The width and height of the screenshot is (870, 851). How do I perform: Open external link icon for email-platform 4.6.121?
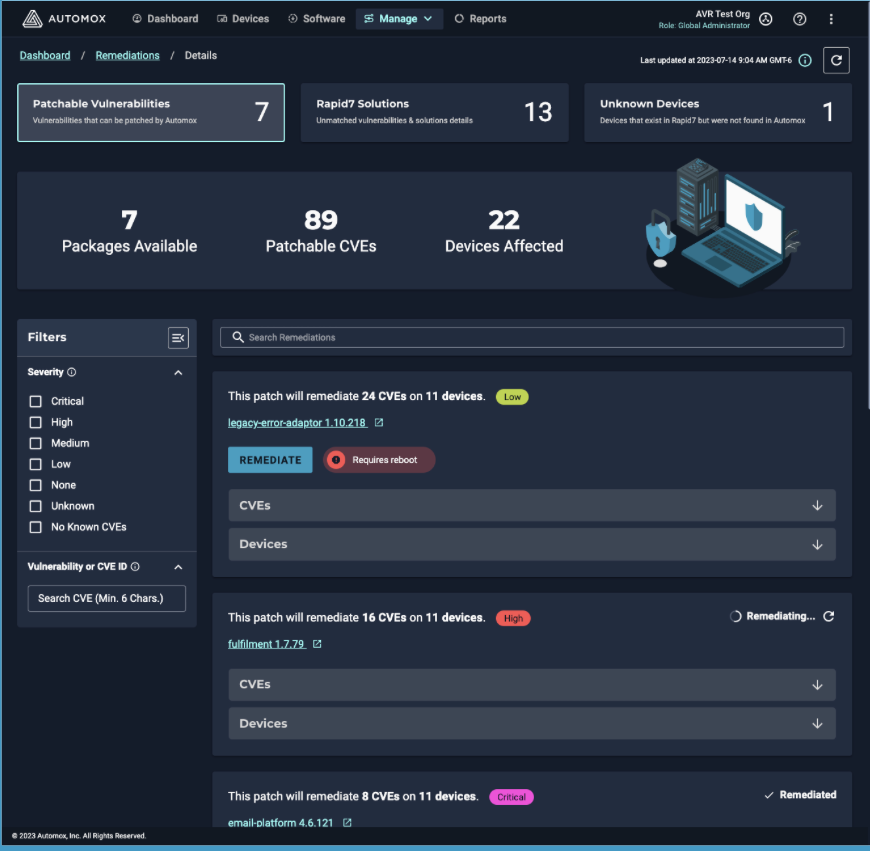tap(347, 823)
